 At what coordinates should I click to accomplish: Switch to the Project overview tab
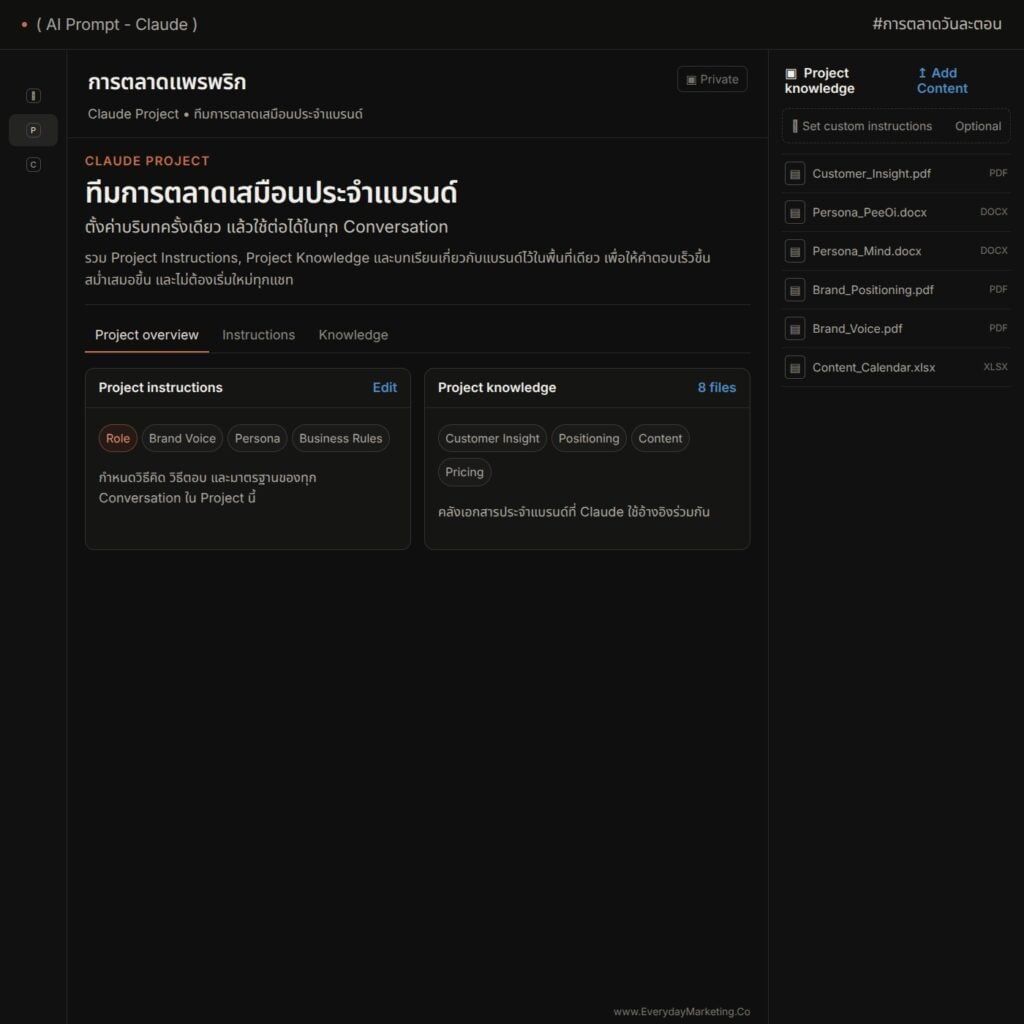(146, 335)
